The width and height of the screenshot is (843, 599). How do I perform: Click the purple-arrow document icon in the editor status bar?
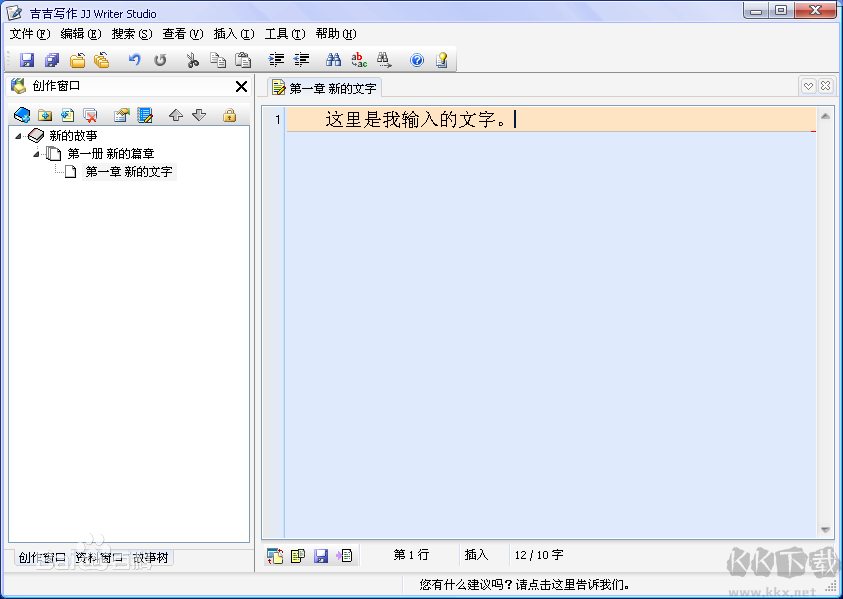point(344,555)
